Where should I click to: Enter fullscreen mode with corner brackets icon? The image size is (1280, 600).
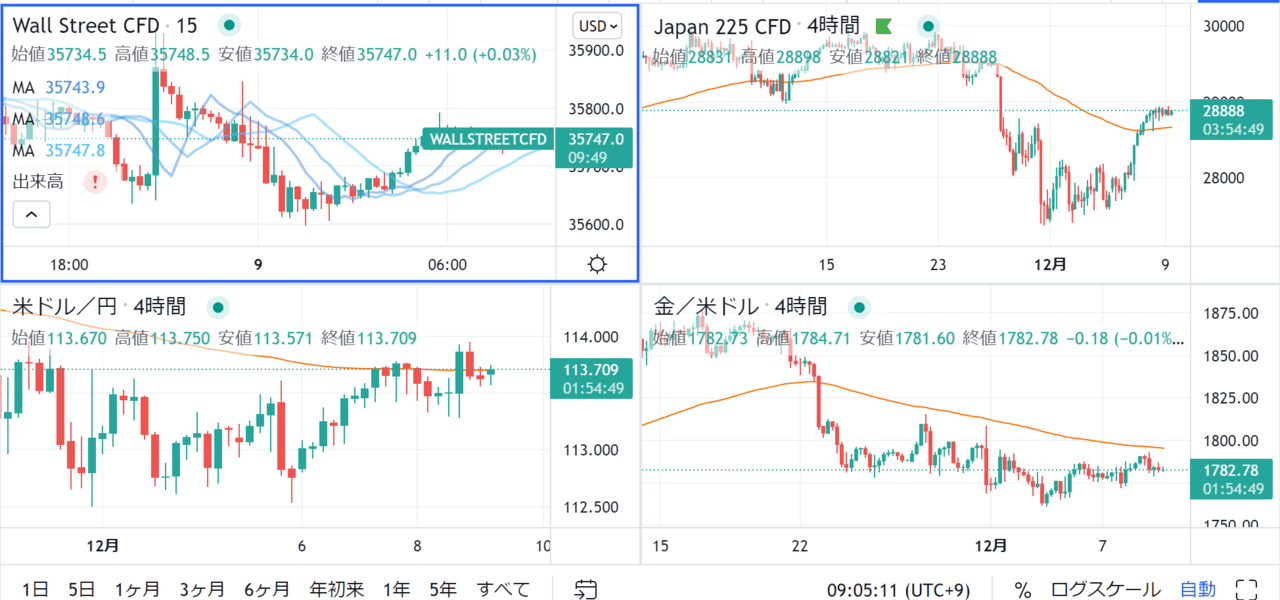pyautogui.click(x=1246, y=589)
